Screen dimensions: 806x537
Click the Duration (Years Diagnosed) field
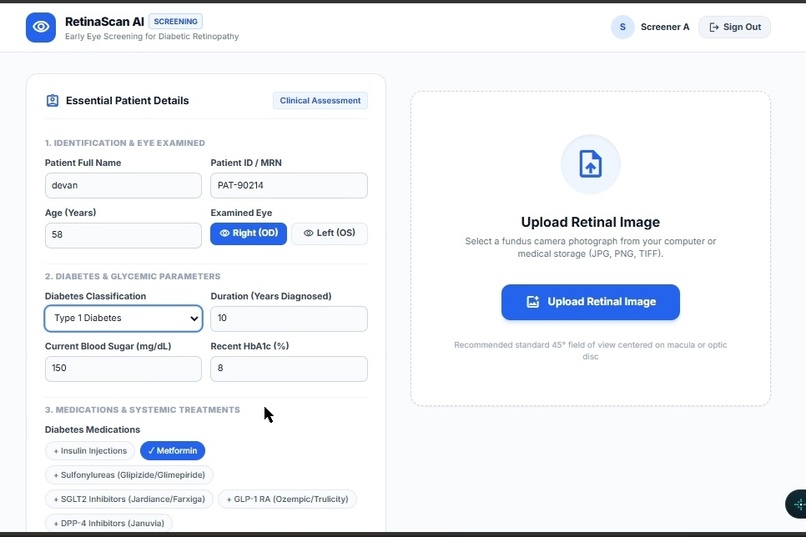289,319
